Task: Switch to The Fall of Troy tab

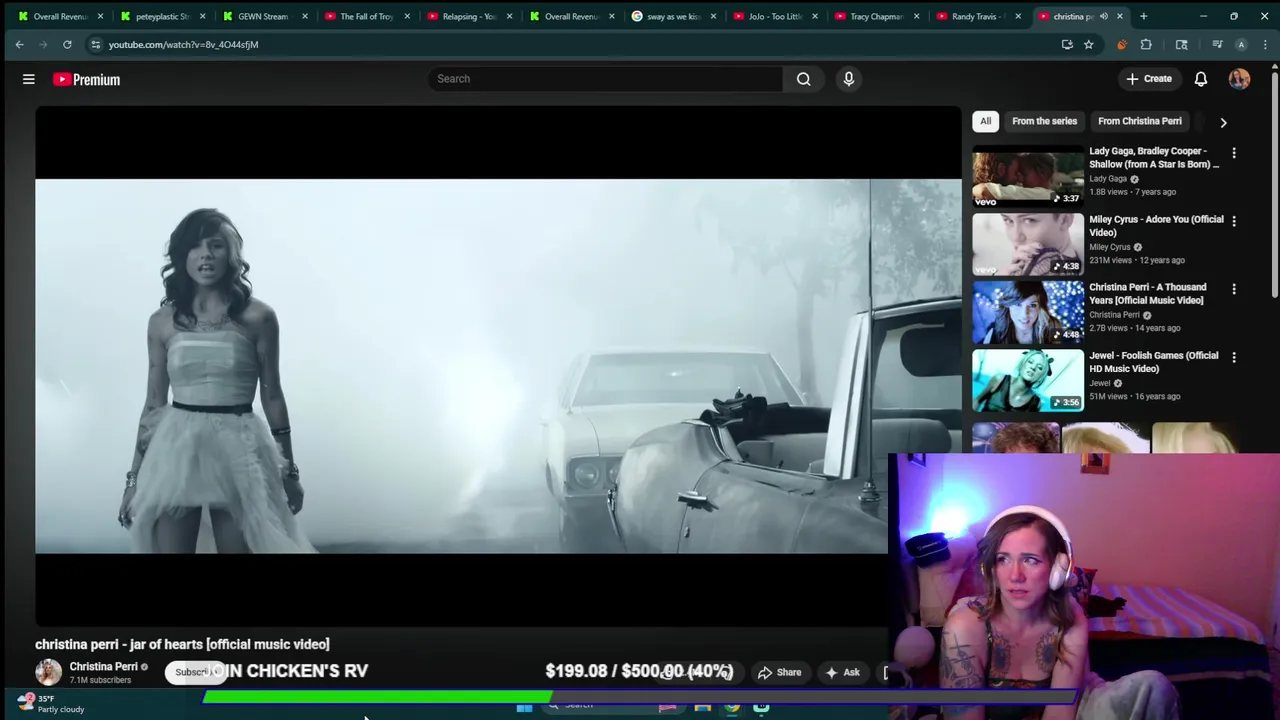Action: [365, 16]
